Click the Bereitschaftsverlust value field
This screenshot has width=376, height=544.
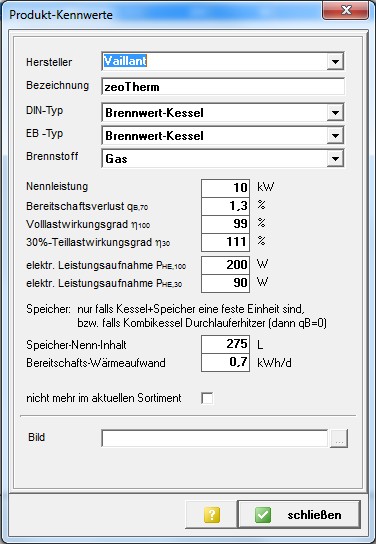click(x=225, y=206)
